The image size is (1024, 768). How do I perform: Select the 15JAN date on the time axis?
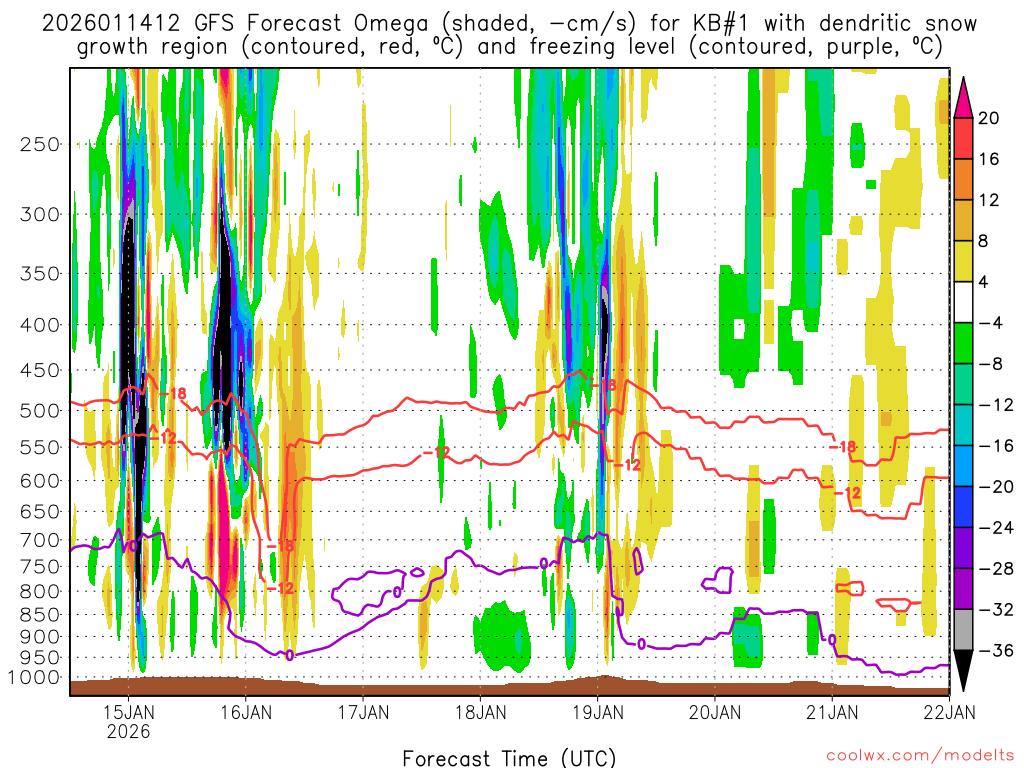[x=129, y=713]
